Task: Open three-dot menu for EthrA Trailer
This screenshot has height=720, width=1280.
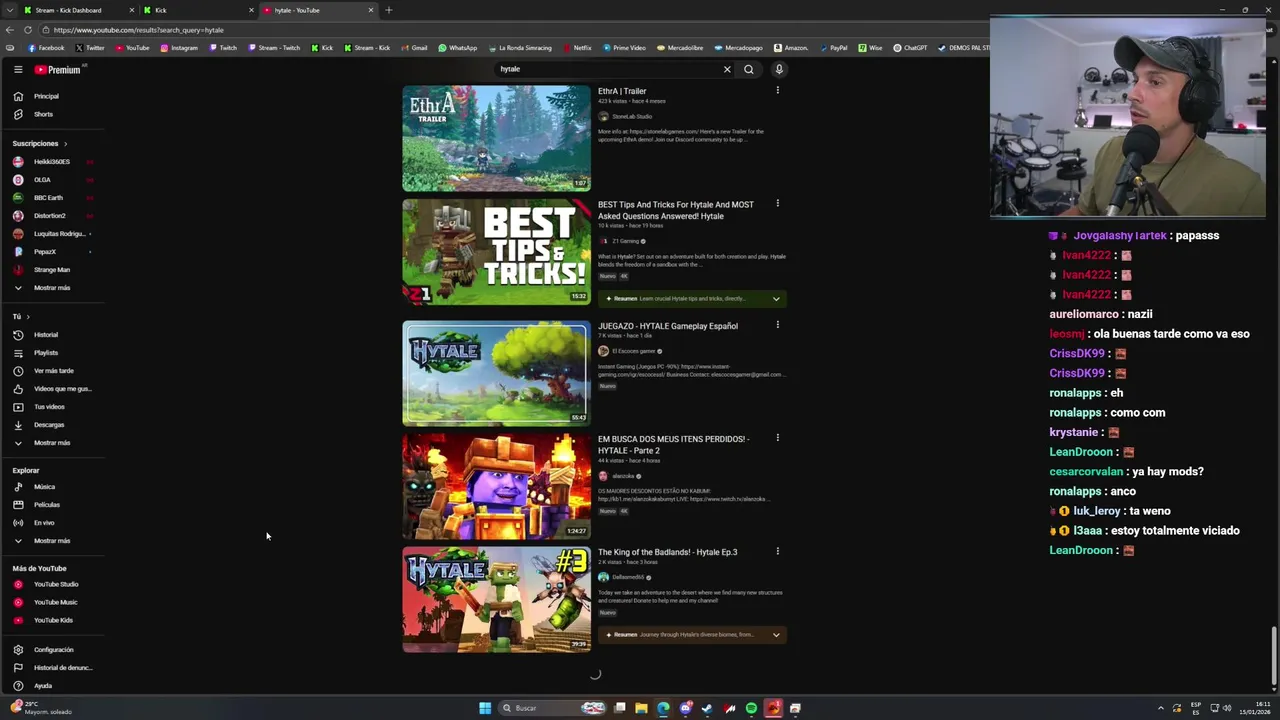Action: tap(778, 91)
